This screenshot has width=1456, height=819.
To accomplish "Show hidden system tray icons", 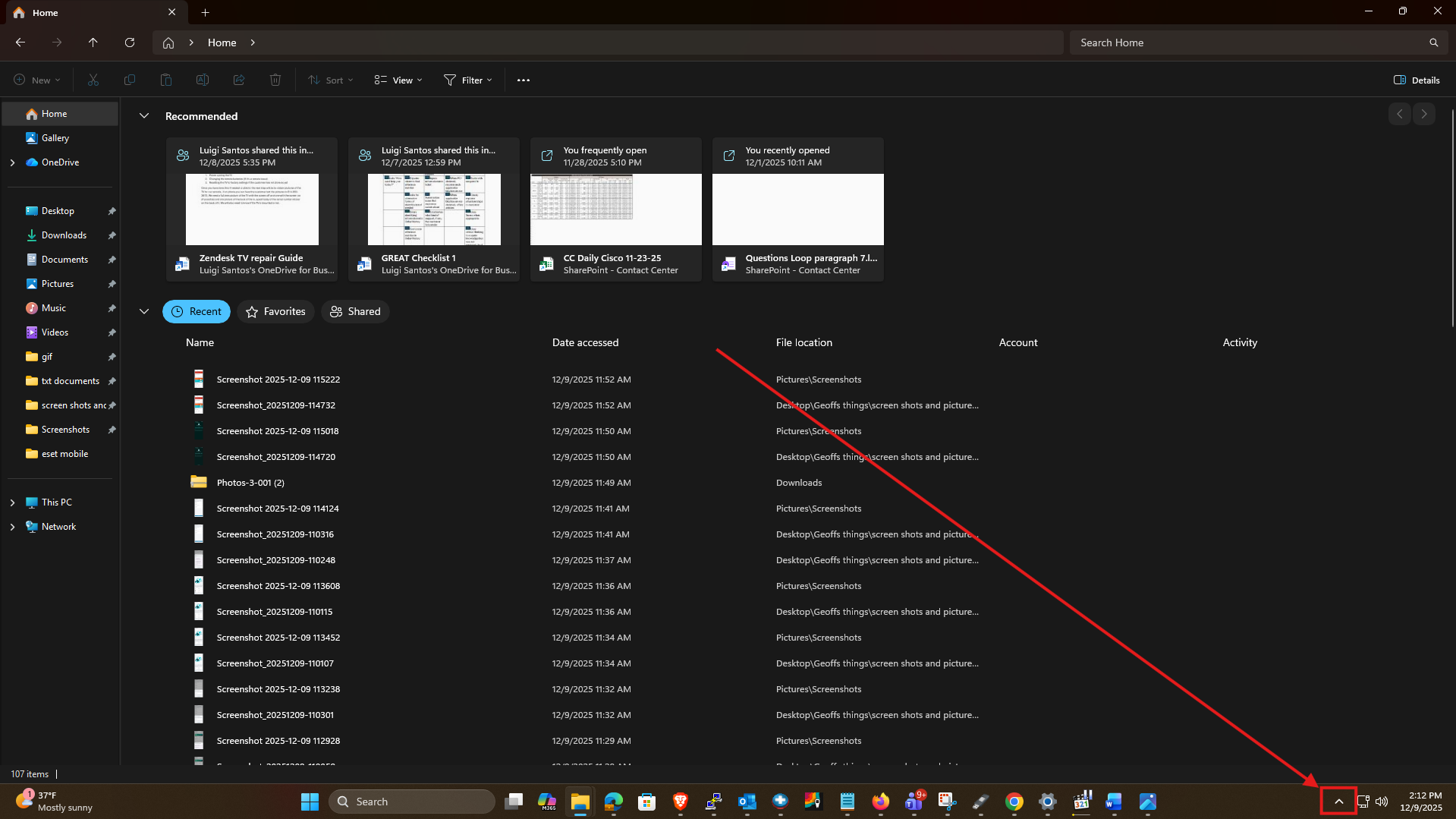I will pos(1338,802).
